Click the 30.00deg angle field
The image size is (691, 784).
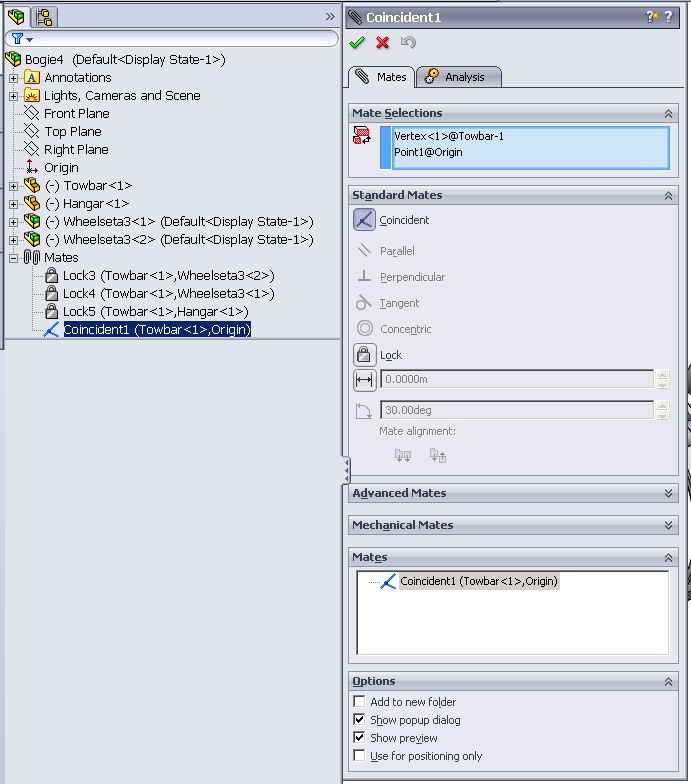click(x=516, y=410)
